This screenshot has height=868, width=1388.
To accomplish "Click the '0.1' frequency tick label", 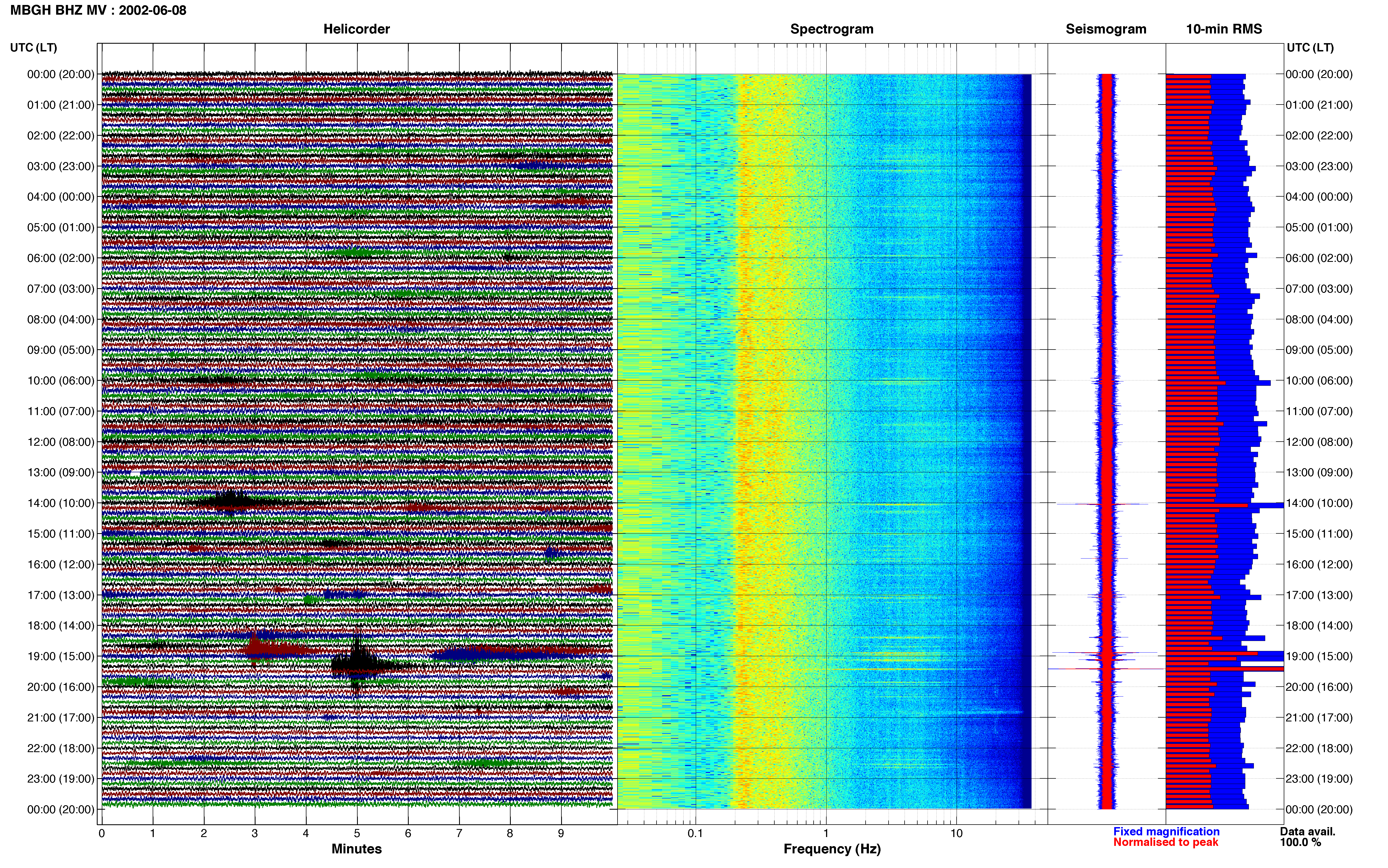I will (695, 833).
